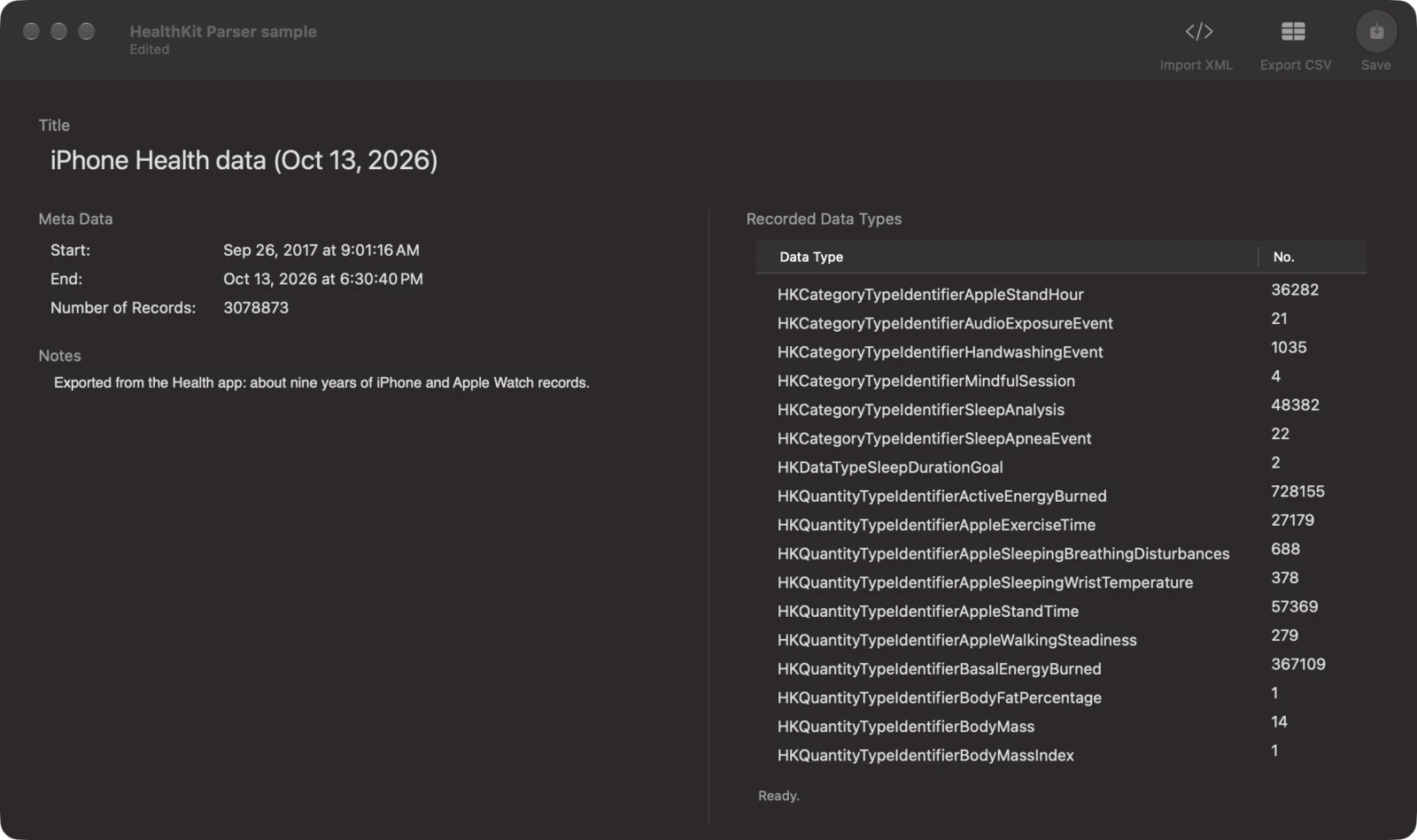The width and height of the screenshot is (1417, 840).
Task: Select the HKCategoryTypeIdentifierSleepApneaEvent row
Action: [1061, 438]
